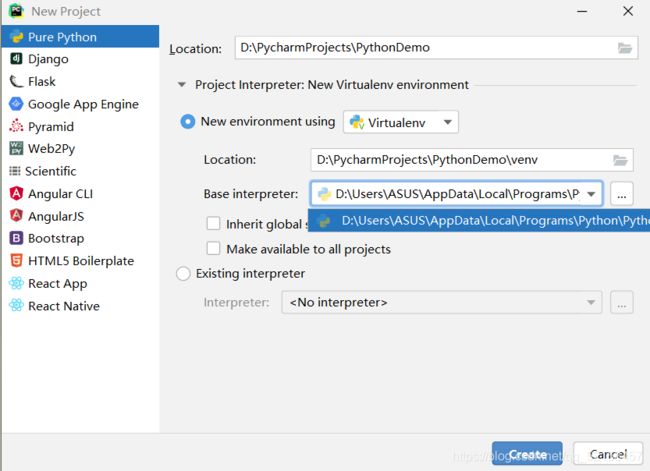Image resolution: width=650 pixels, height=471 pixels.
Task: Open the No interpreter dropdown
Action: point(442,302)
